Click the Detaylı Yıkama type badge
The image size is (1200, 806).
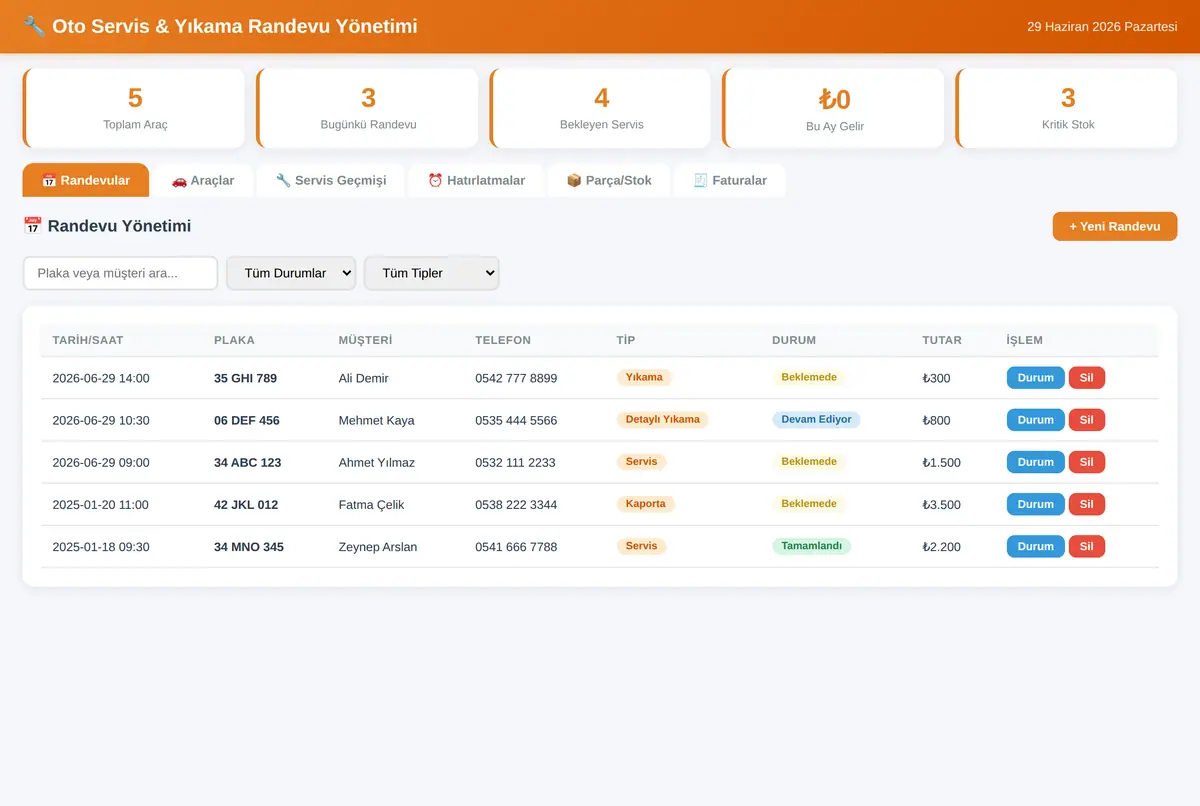point(662,420)
